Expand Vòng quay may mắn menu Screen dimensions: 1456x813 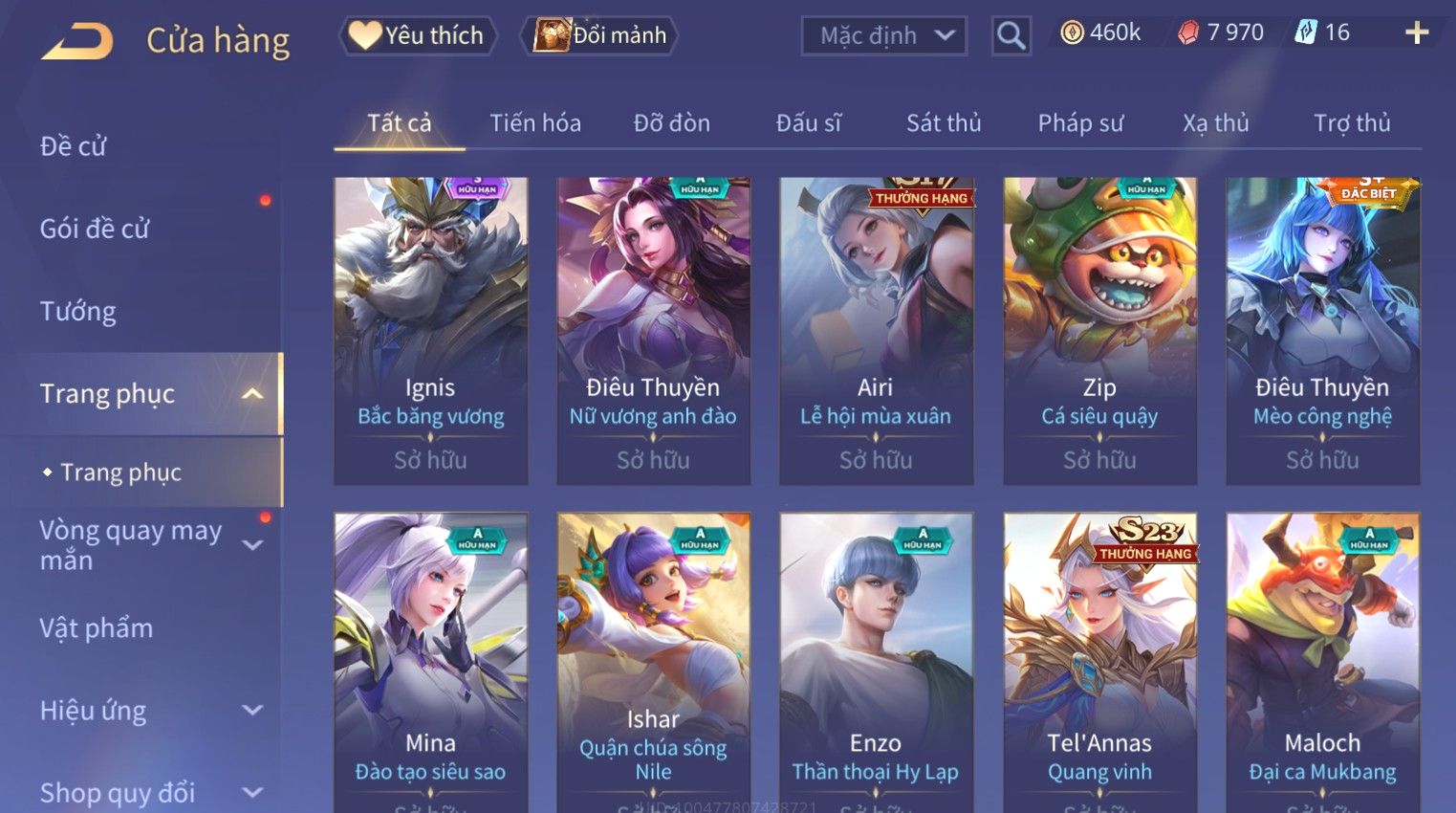click(x=252, y=545)
